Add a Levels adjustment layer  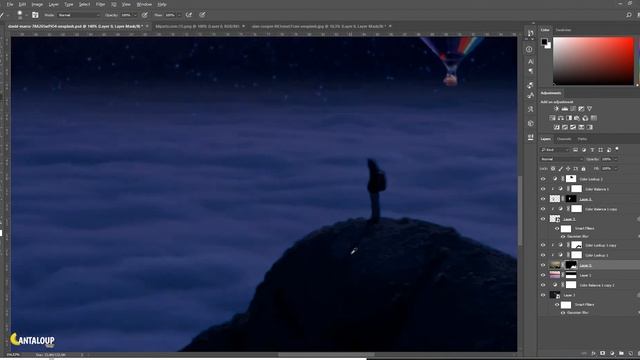(564, 109)
